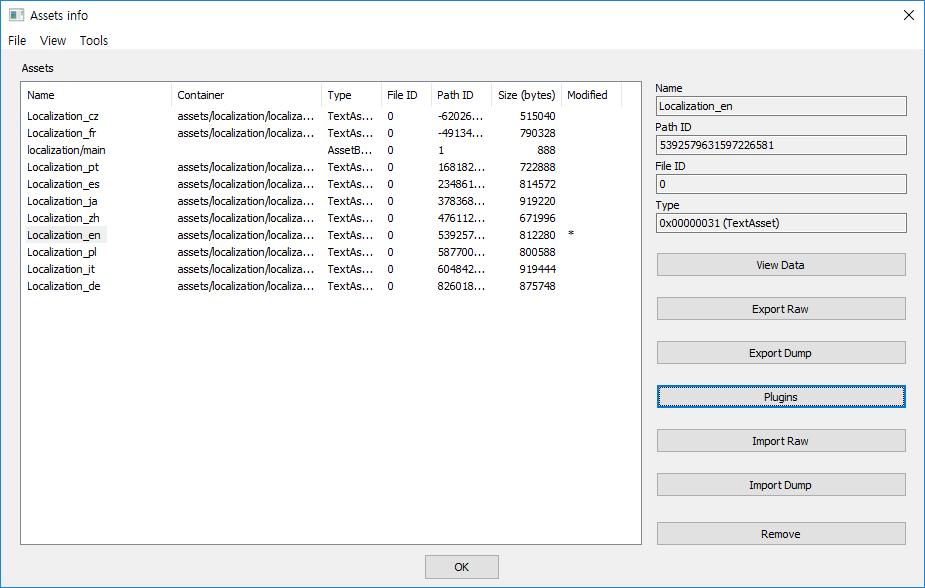Confirm changes with the OK button

[x=461, y=566]
